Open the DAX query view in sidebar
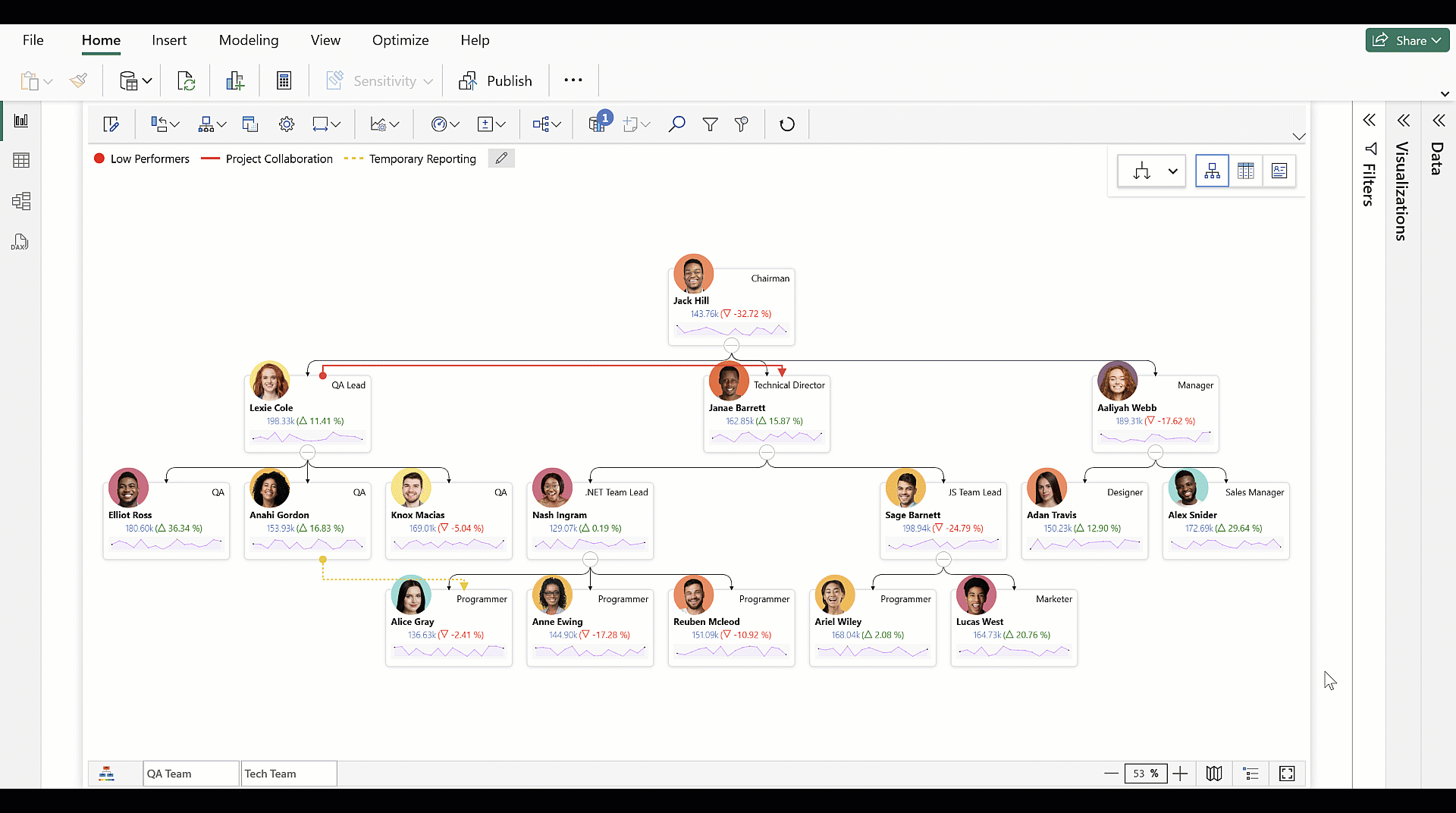Screen dimensions: 1456x813 (x=20, y=242)
